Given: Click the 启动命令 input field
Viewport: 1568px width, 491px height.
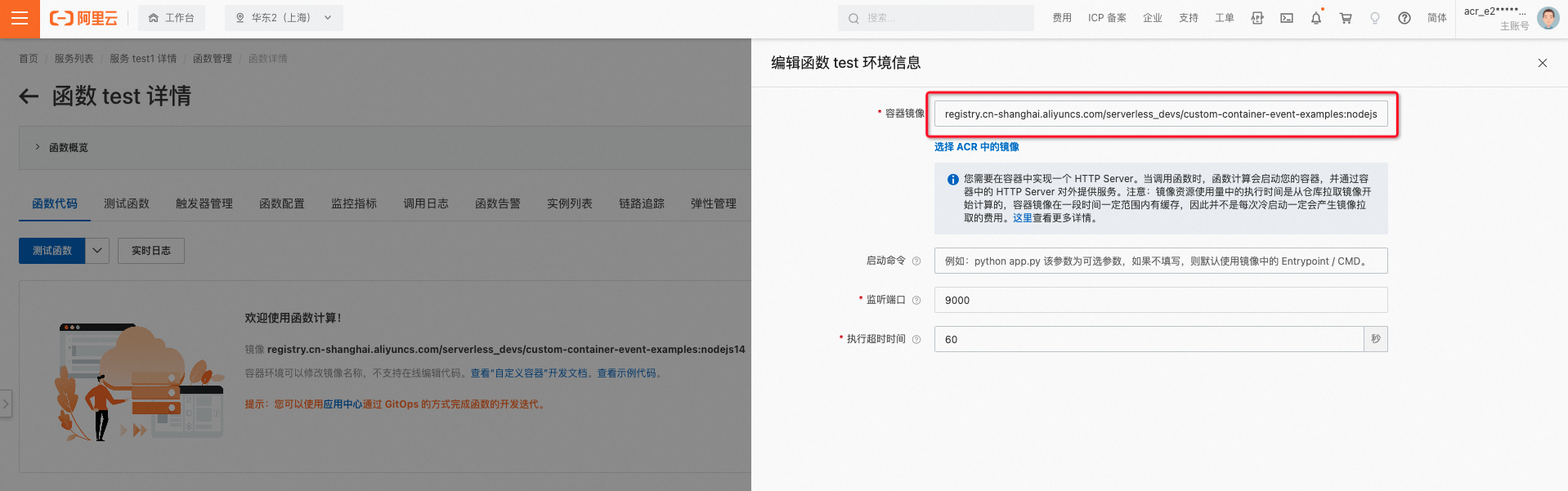Looking at the screenshot, I should [1161, 261].
